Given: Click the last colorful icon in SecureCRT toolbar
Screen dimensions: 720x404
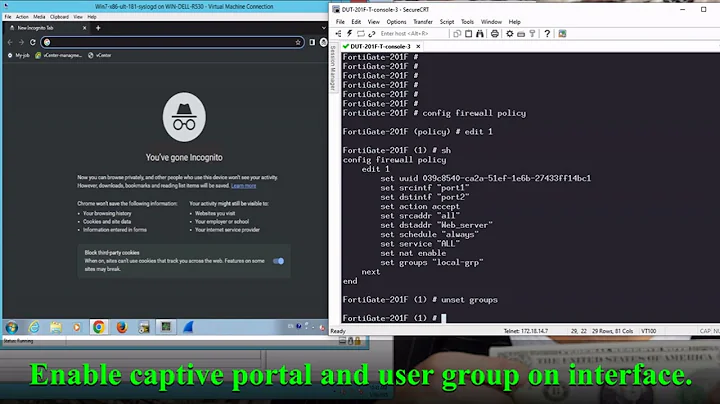Looking at the screenshot, I should click(x=562, y=34).
